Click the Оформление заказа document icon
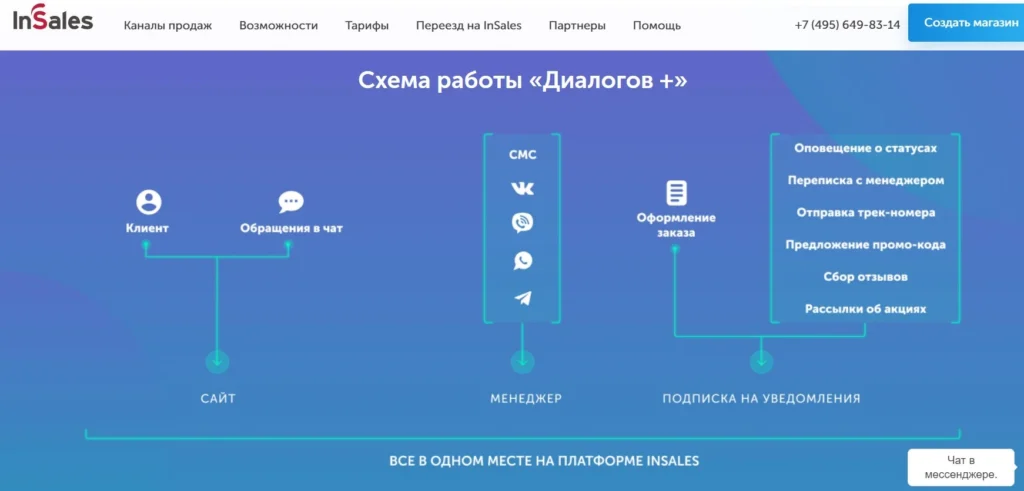1024x491 pixels. (x=677, y=193)
